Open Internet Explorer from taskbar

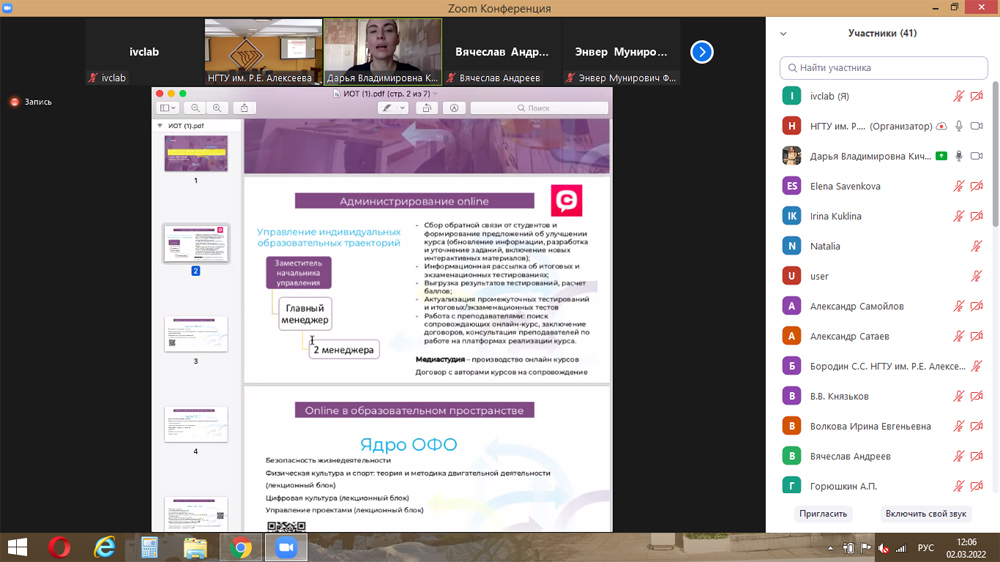(105, 547)
